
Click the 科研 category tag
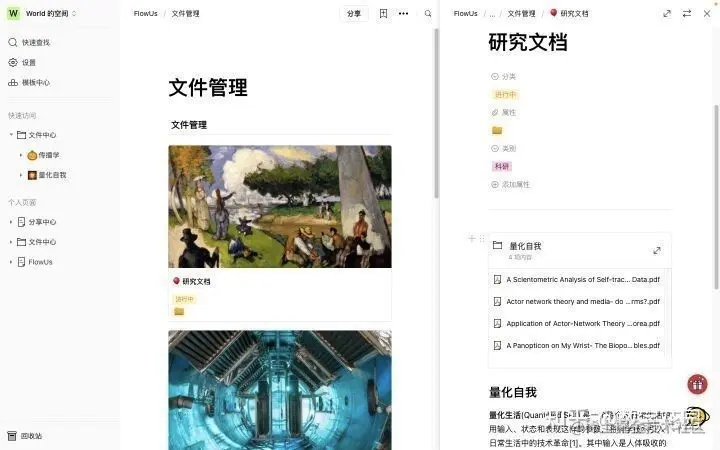[x=501, y=166]
